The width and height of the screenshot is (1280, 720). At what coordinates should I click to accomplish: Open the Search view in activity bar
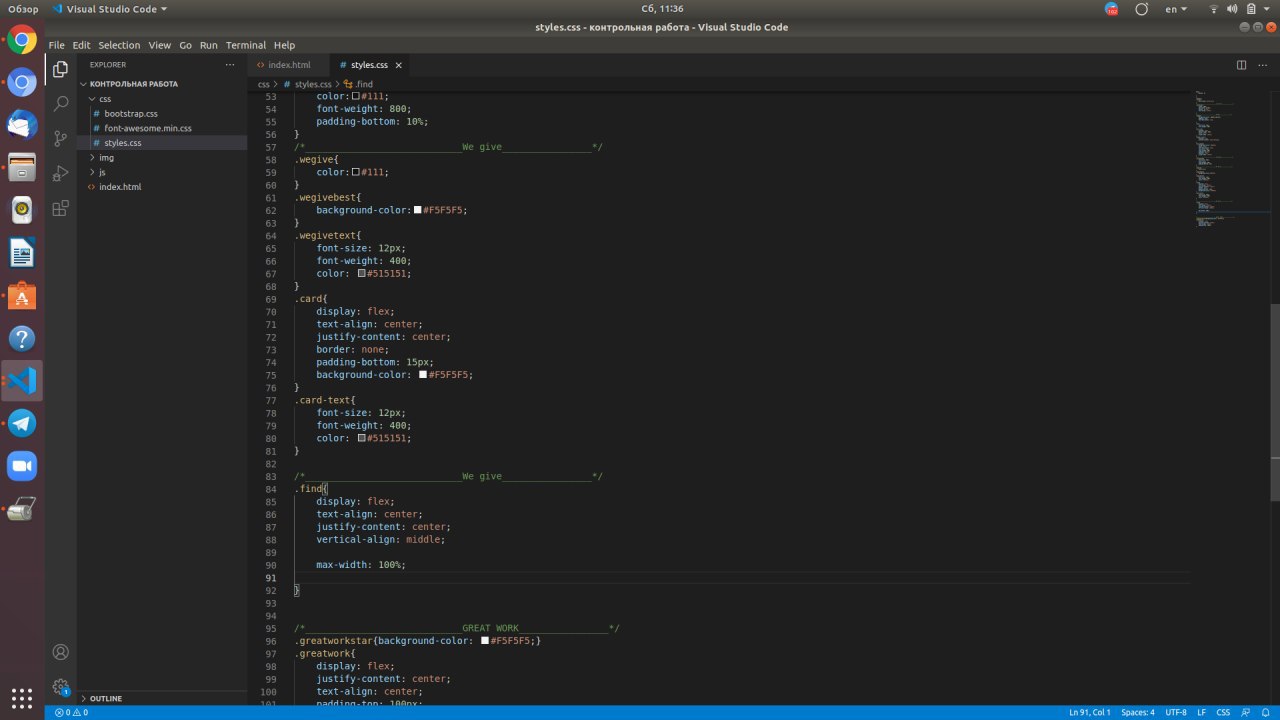pos(61,103)
